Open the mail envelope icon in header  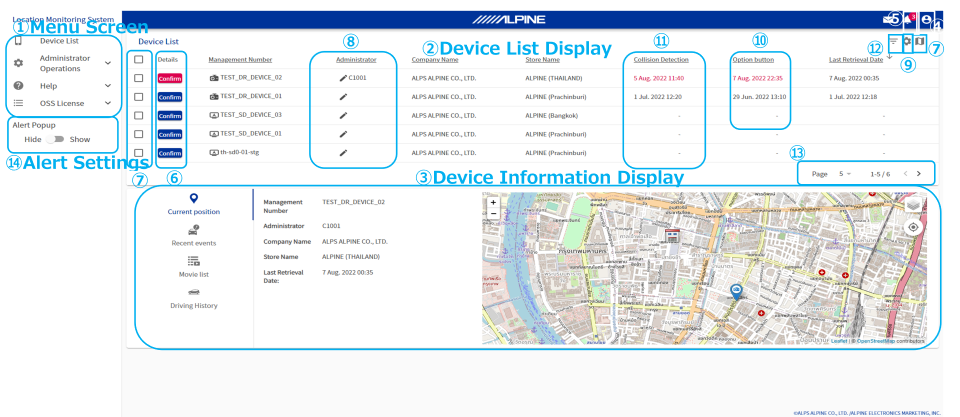coord(888,19)
